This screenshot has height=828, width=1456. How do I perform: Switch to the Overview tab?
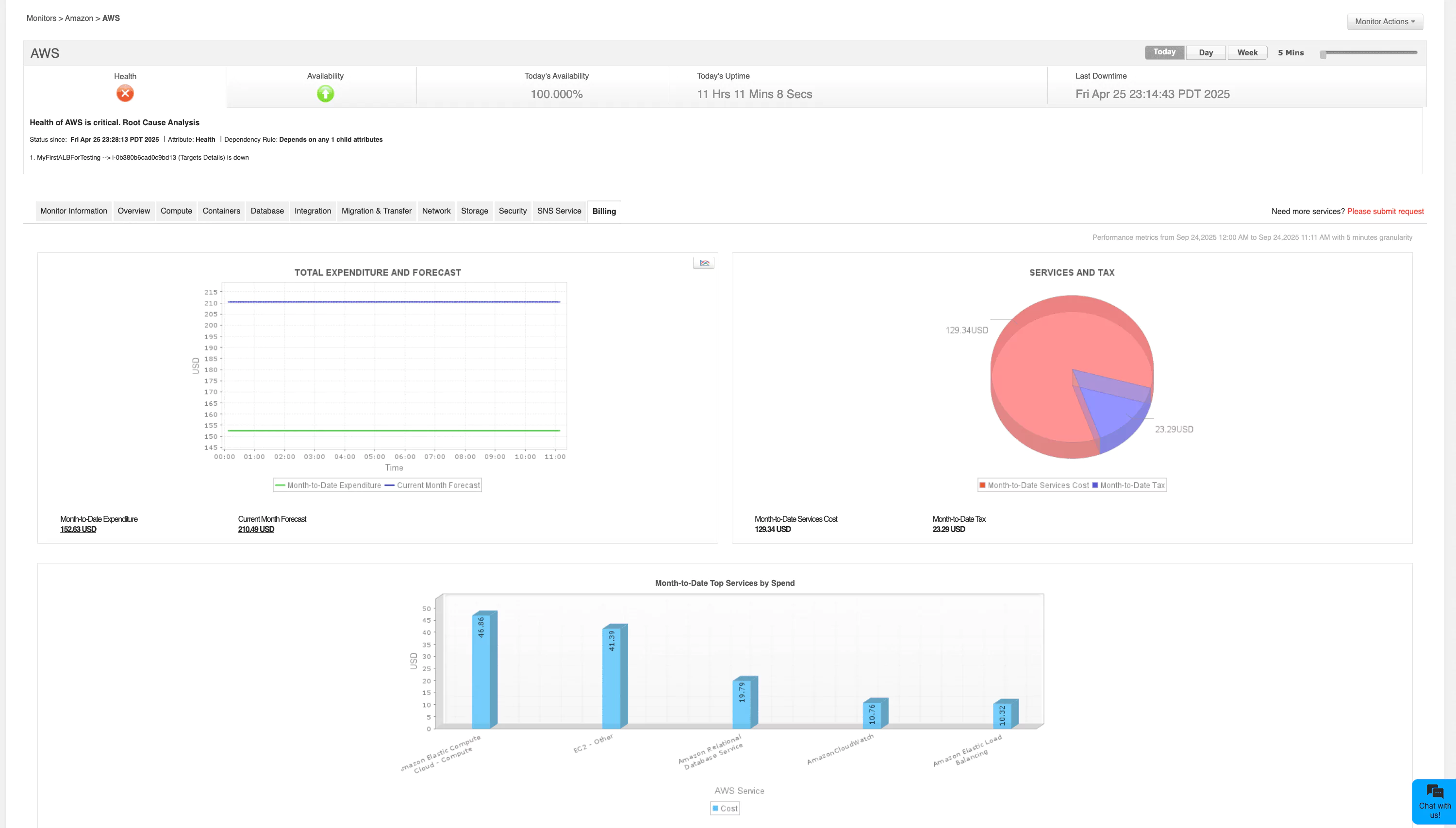click(x=133, y=211)
